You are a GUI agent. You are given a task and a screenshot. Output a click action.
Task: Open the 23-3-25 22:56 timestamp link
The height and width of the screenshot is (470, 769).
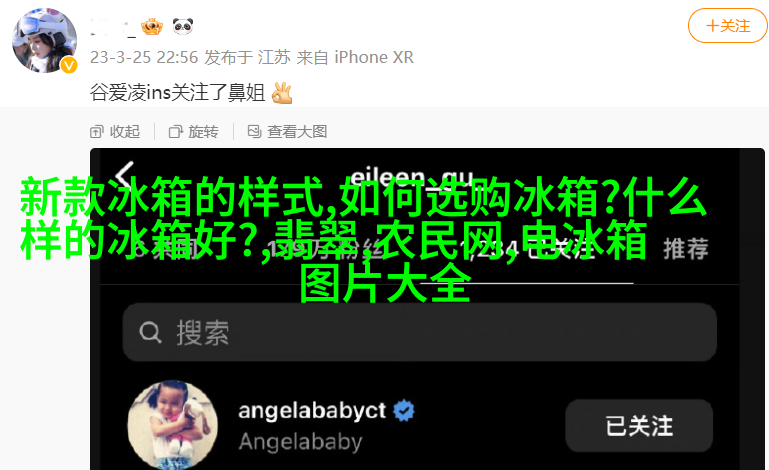pyautogui.click(x=144, y=57)
